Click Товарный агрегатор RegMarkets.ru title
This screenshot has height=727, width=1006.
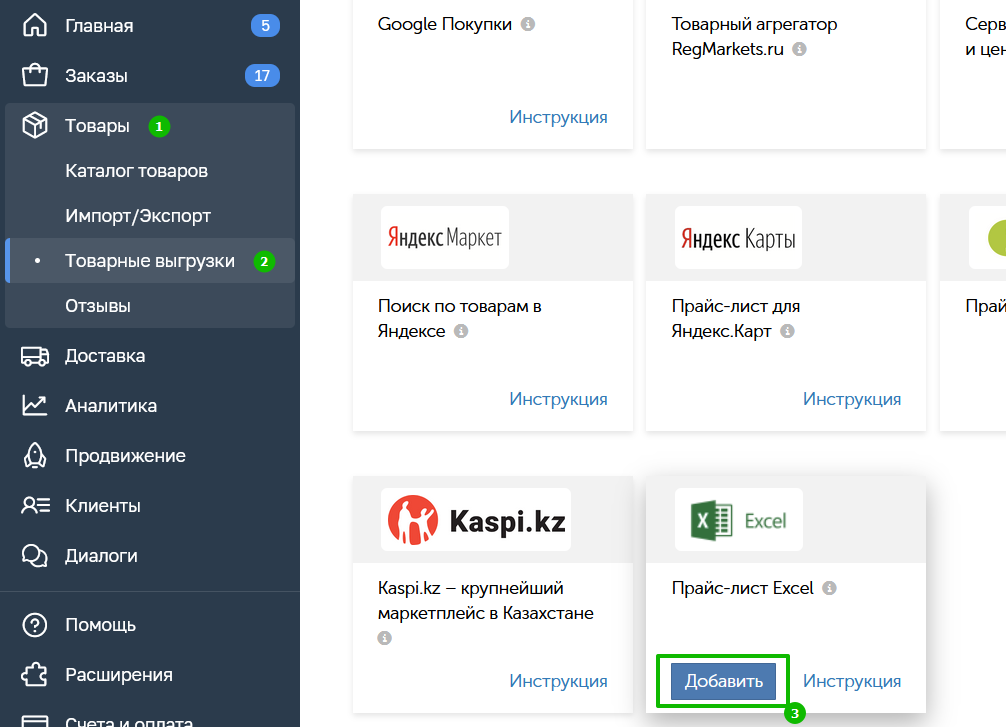pyautogui.click(x=754, y=37)
